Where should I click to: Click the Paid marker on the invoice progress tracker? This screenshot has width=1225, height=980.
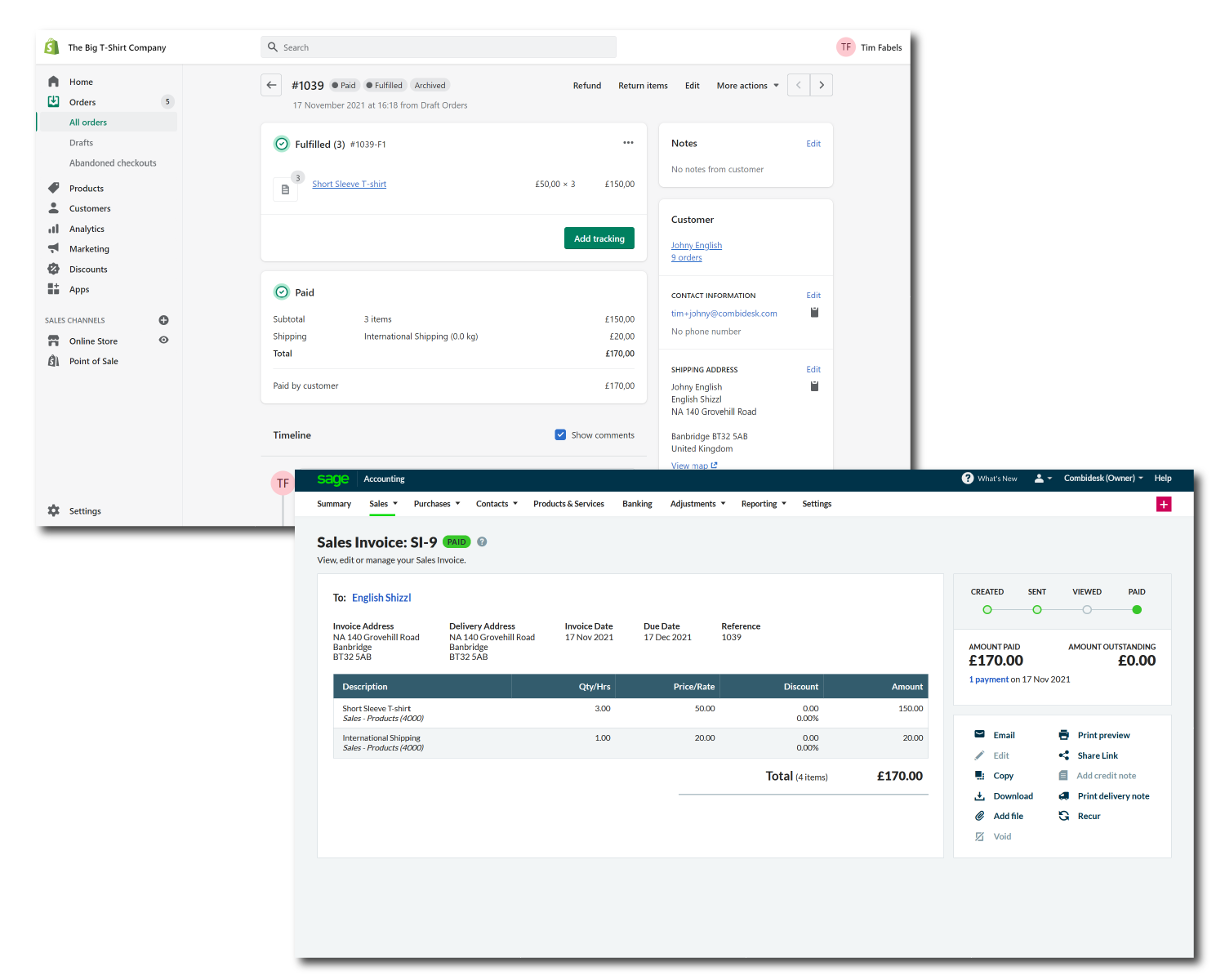pyautogui.click(x=1137, y=609)
